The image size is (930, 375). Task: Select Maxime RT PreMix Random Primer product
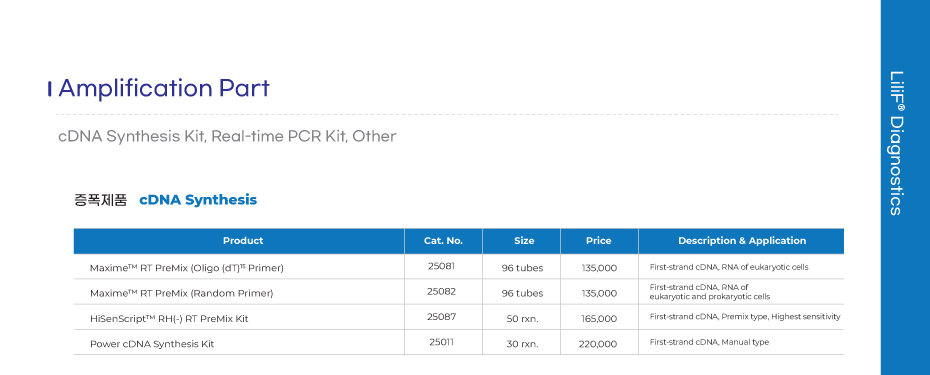(181, 293)
